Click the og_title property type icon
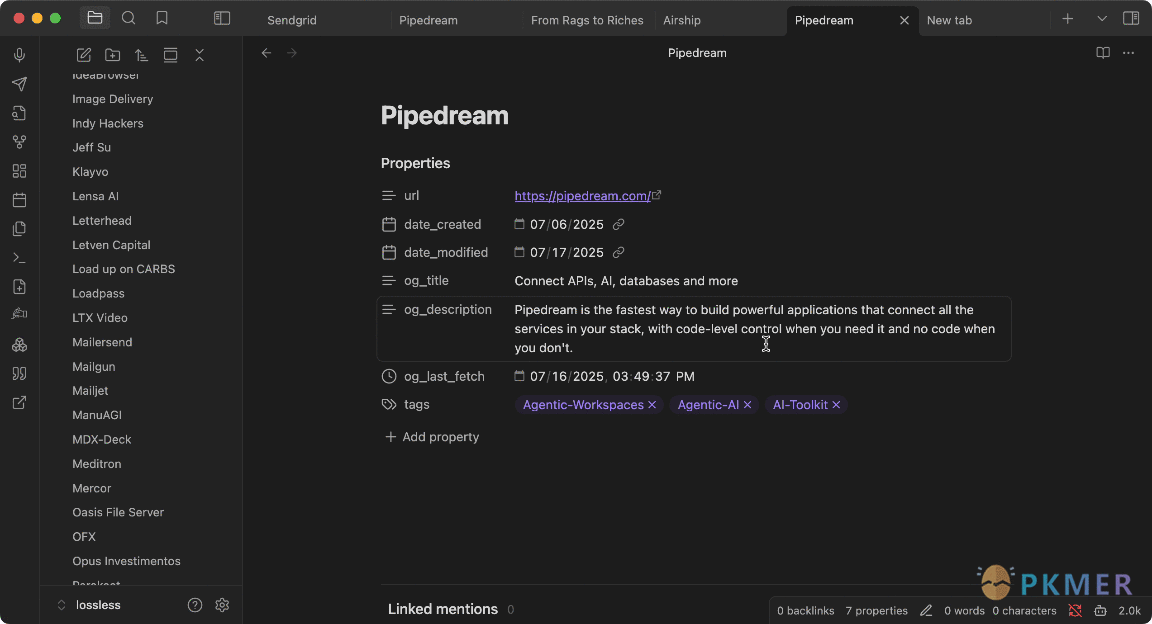 [x=389, y=281]
